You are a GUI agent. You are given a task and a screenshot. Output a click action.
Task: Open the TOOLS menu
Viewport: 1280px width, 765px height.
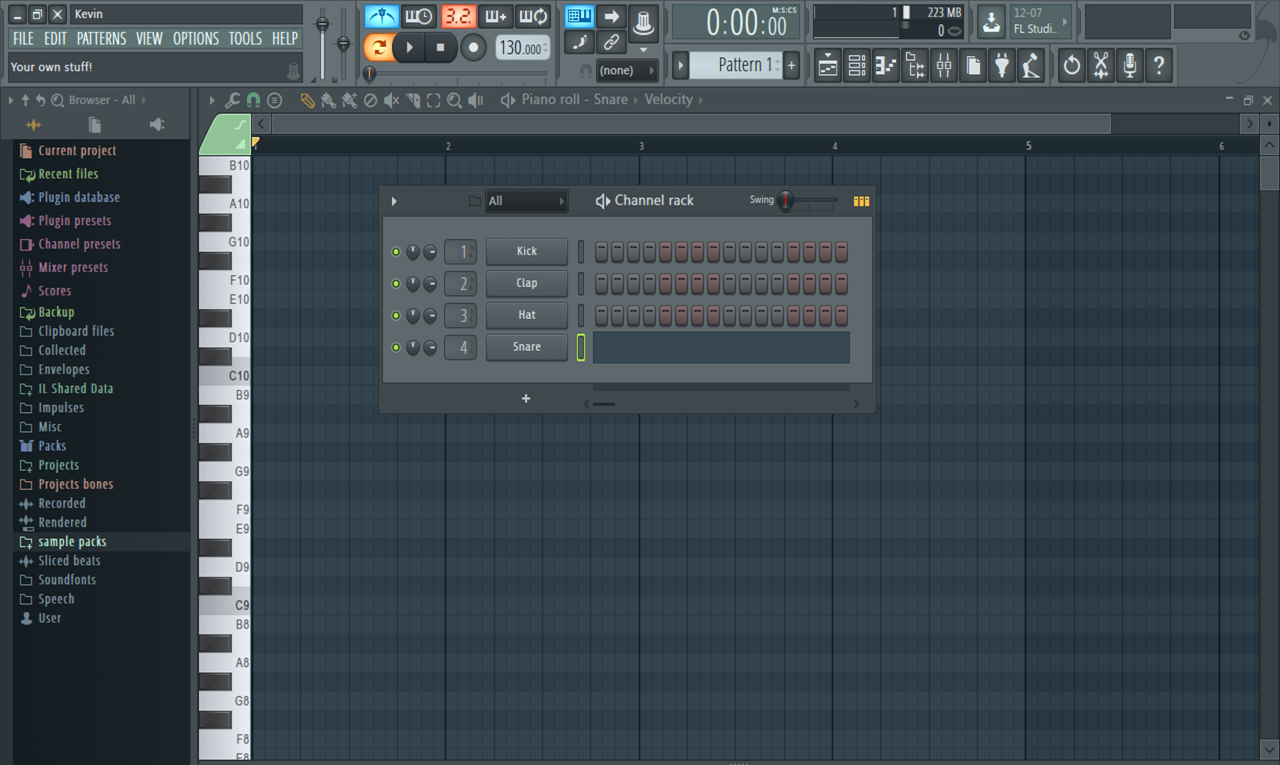pos(245,39)
